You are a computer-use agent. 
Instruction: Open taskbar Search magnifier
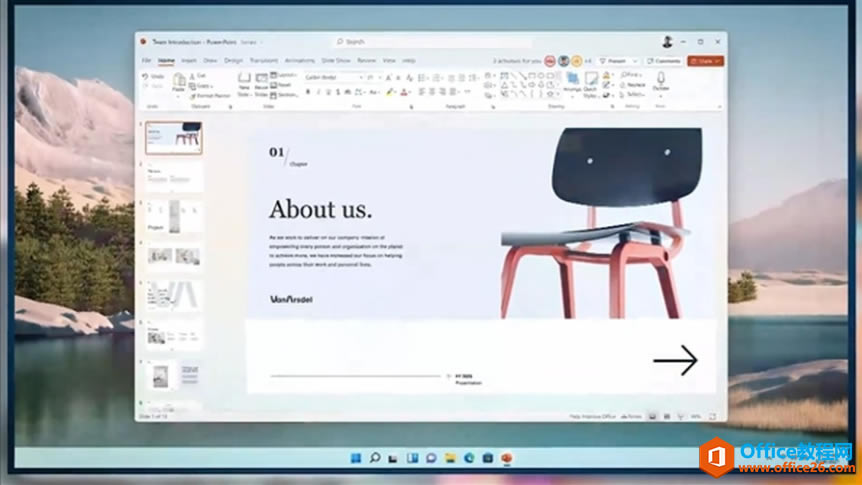(x=375, y=458)
